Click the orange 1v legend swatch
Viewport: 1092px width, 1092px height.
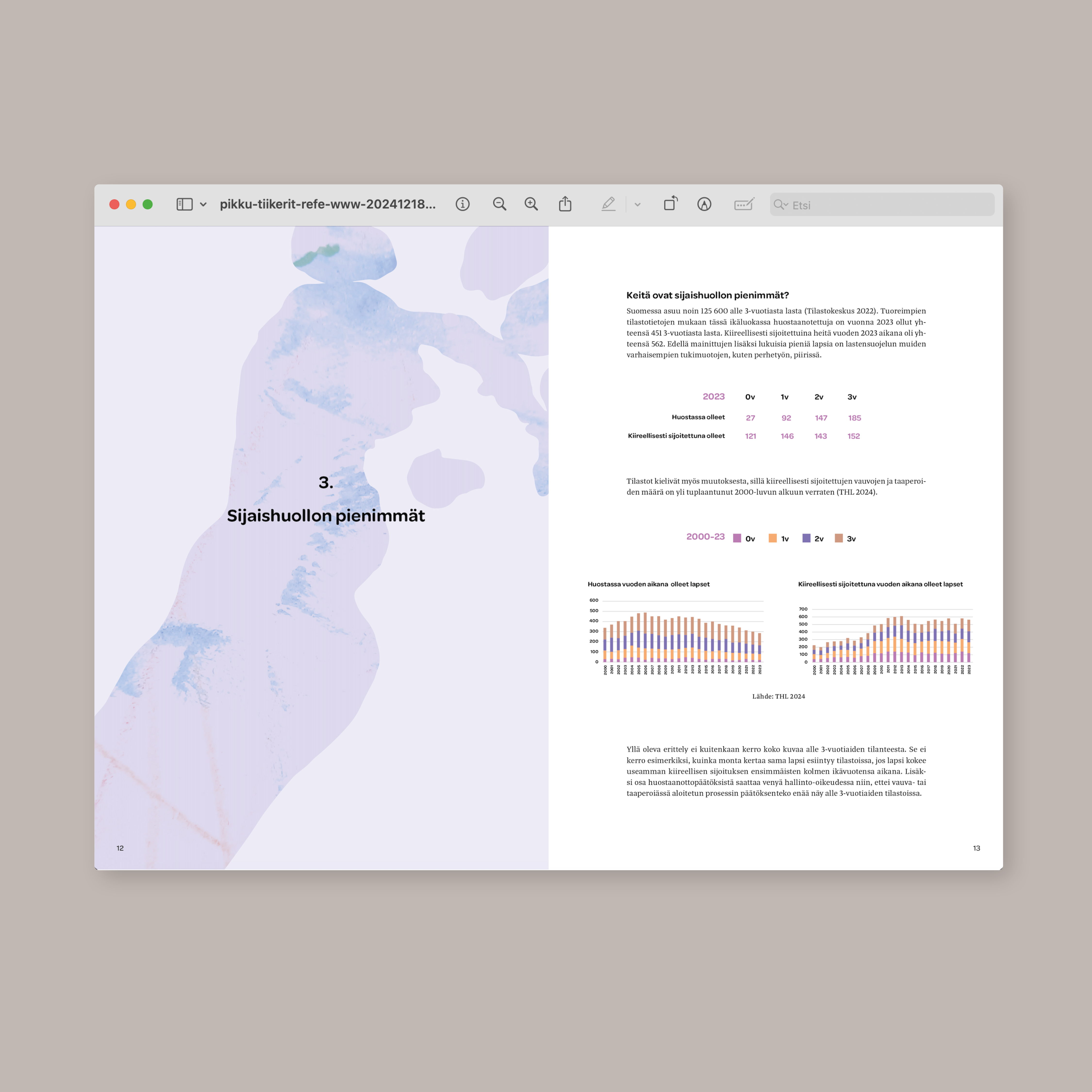(772, 538)
